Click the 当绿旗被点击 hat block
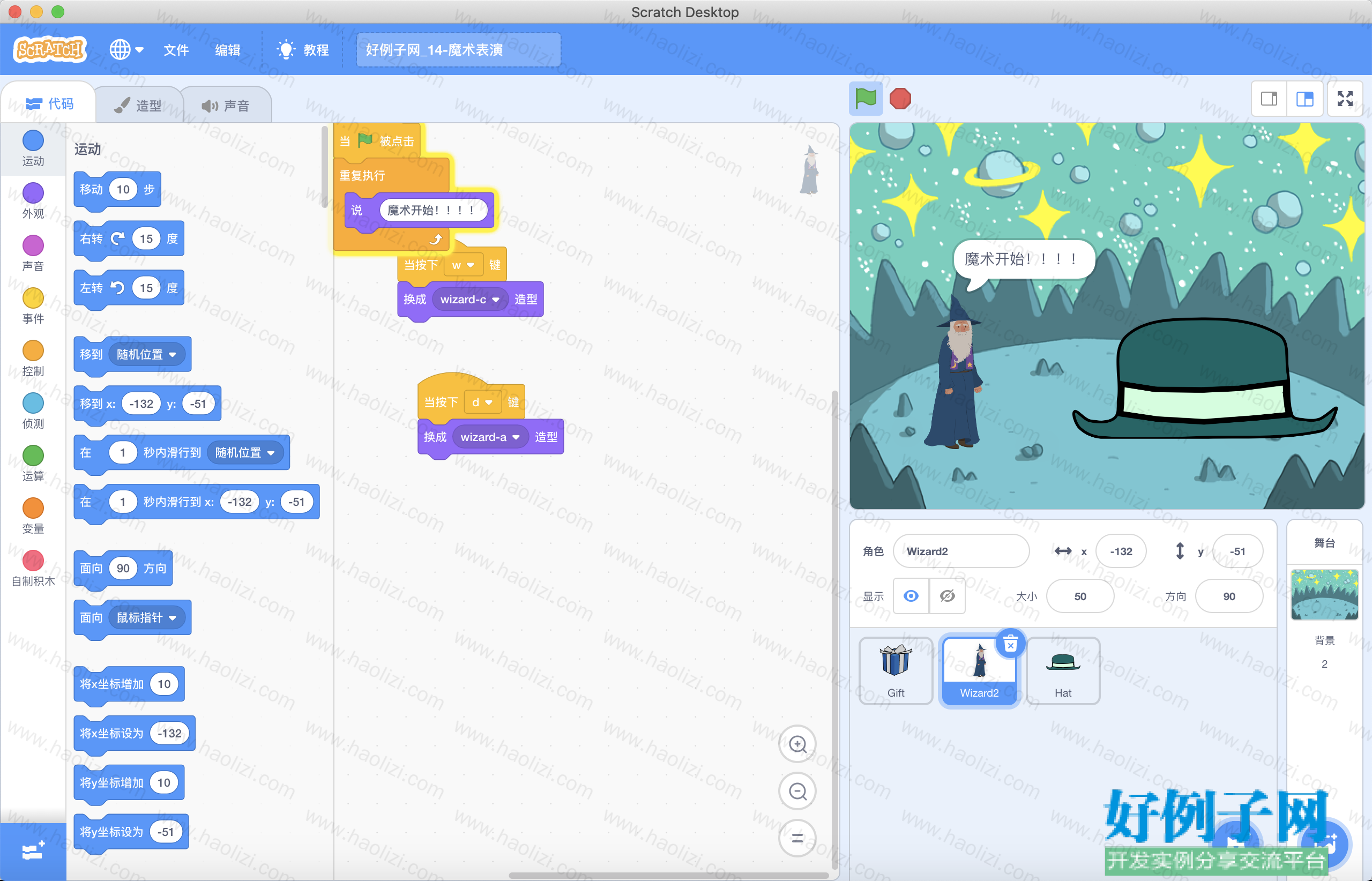 [x=376, y=141]
